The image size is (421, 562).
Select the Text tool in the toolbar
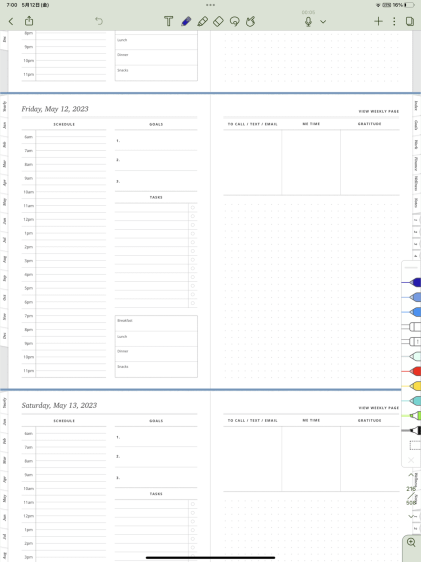point(168,22)
